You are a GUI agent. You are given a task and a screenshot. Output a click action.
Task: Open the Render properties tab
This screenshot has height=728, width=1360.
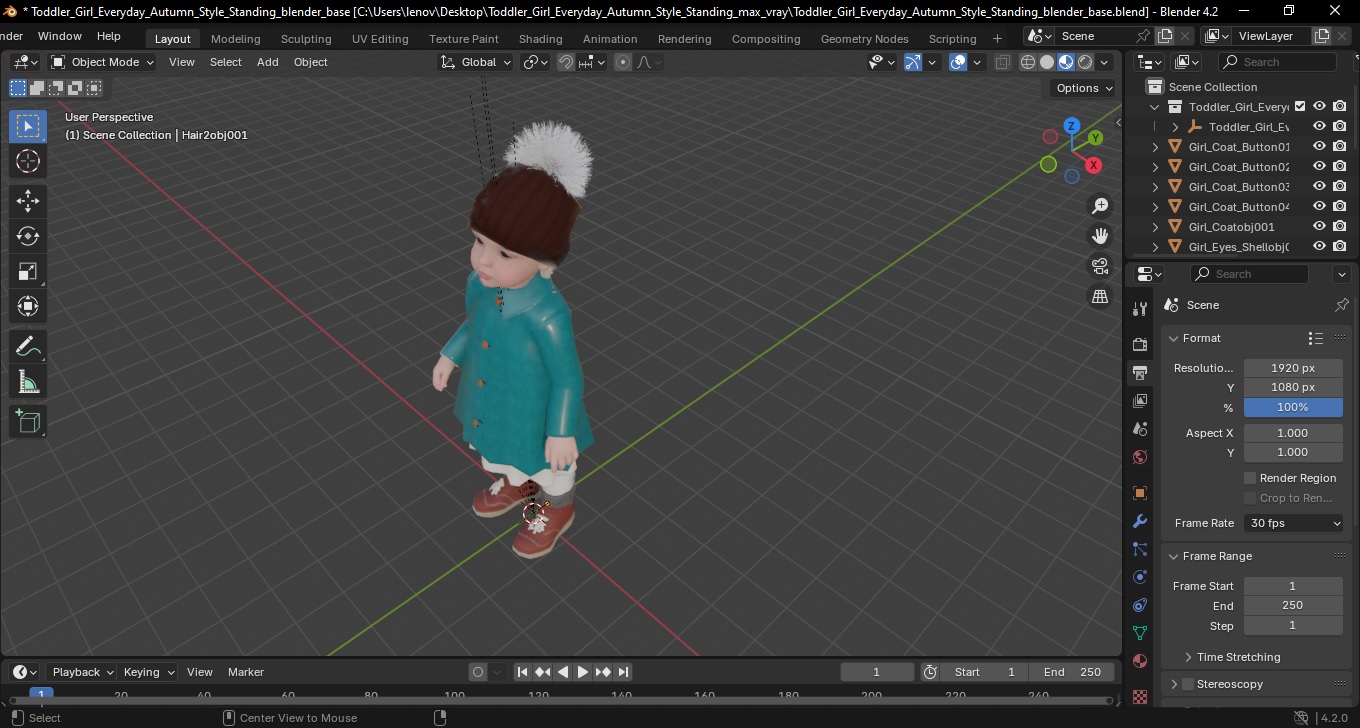tap(1140, 344)
